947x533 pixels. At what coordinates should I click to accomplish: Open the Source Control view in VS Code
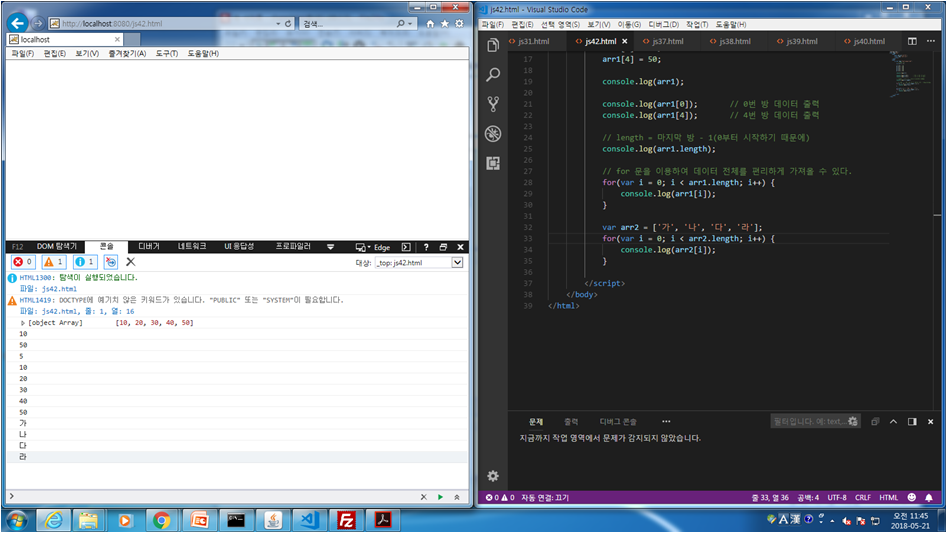tap(493, 104)
